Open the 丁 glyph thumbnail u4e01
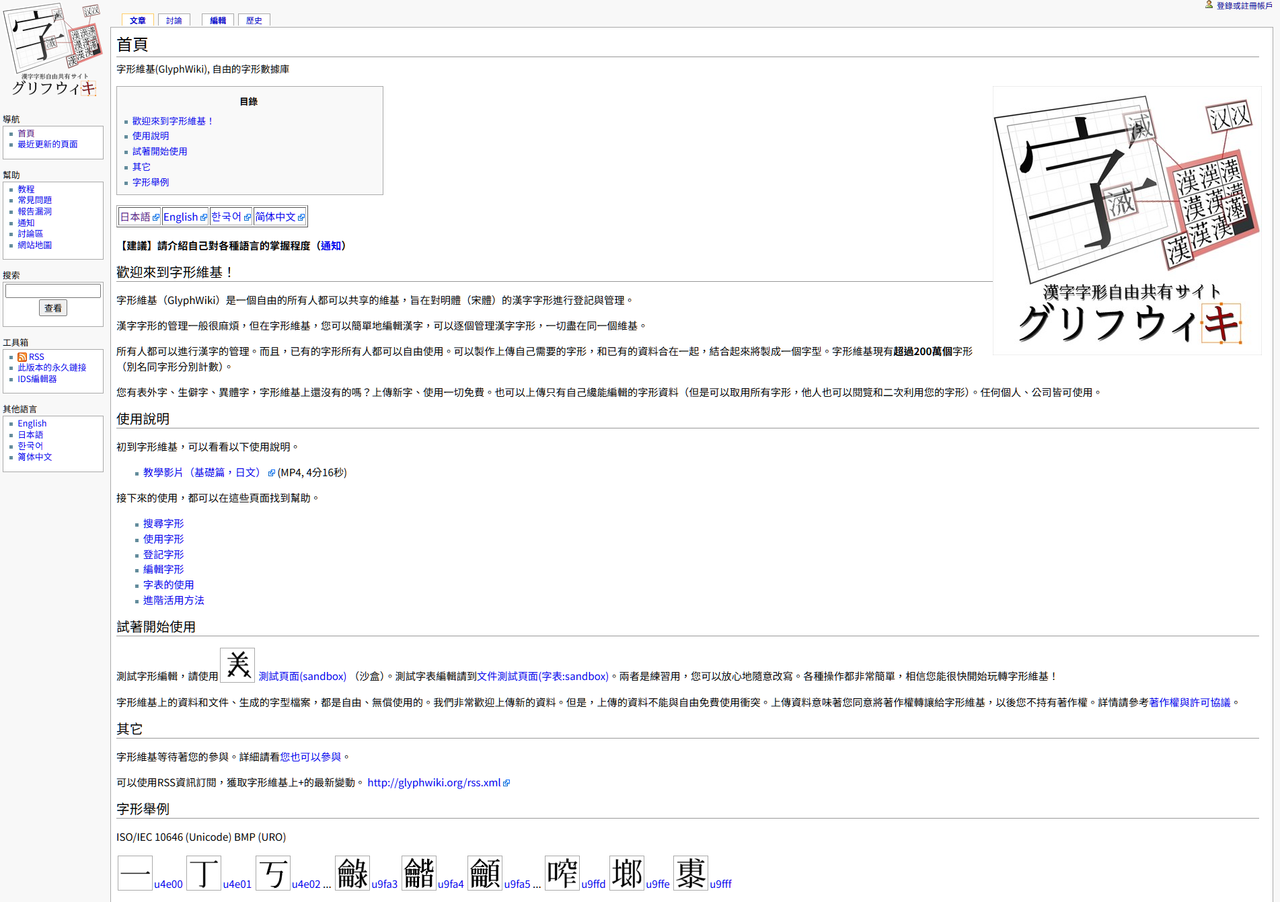 [204, 873]
